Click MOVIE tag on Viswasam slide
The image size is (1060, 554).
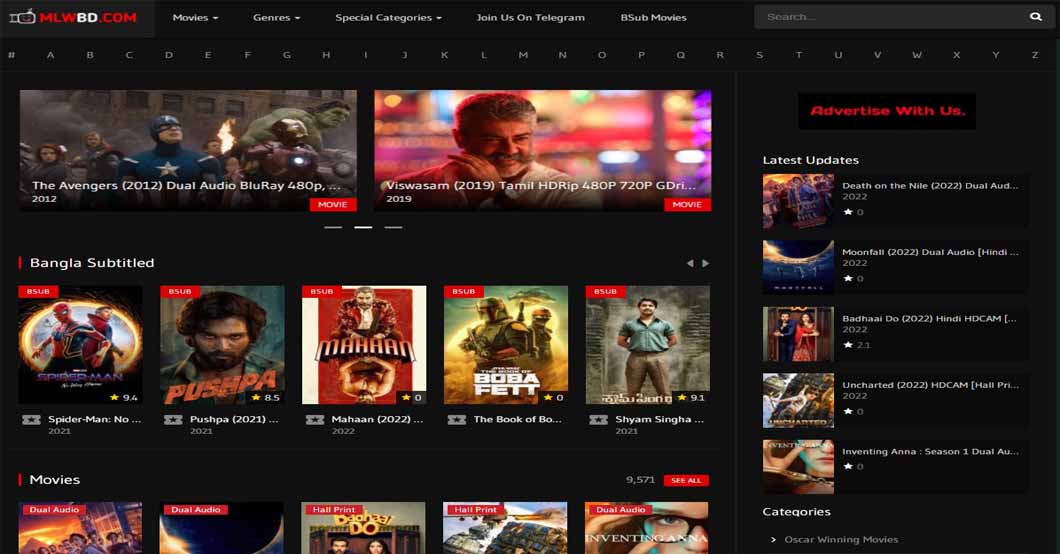688,204
